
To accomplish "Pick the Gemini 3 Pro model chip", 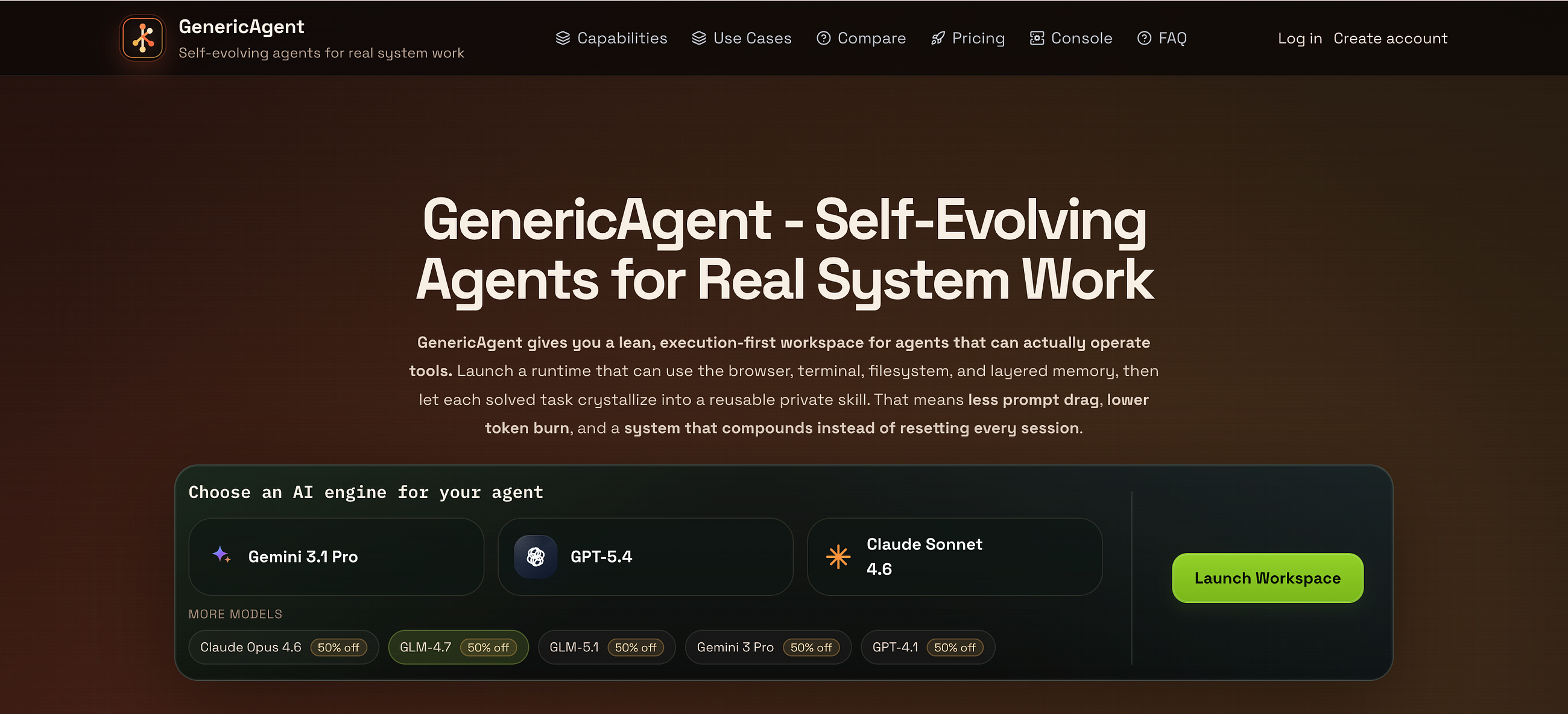I will click(x=768, y=647).
